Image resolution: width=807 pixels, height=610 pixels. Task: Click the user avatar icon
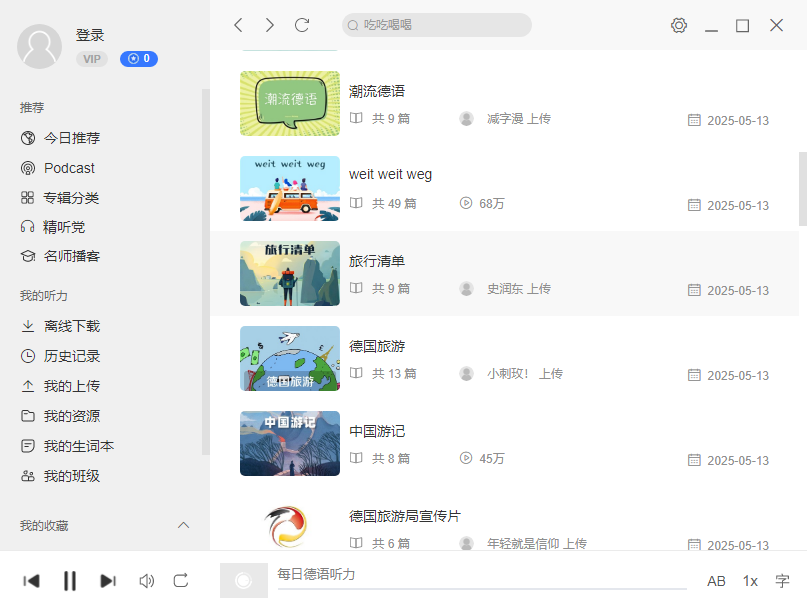[x=40, y=46]
